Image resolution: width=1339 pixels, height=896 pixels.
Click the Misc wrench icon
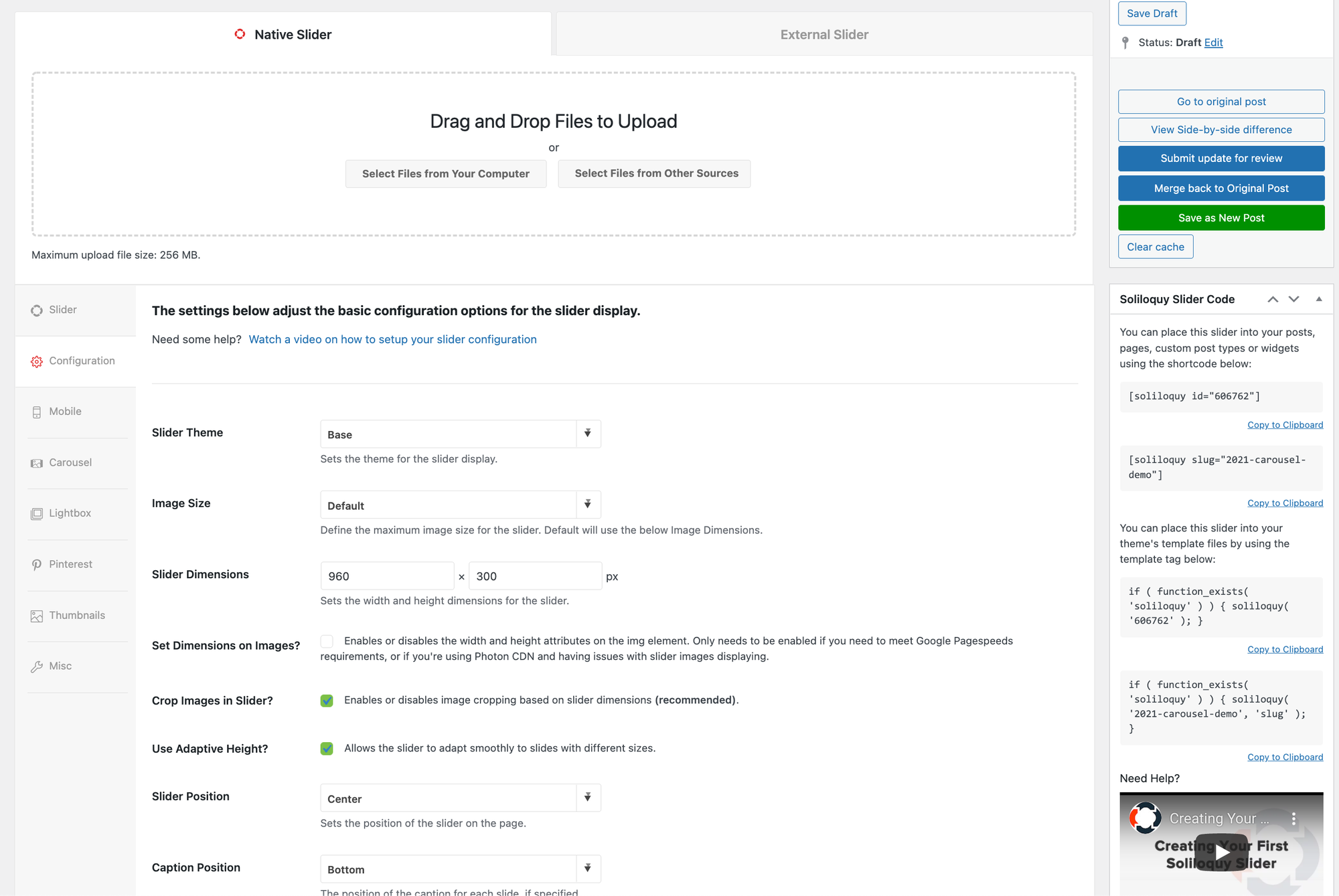tap(37, 666)
